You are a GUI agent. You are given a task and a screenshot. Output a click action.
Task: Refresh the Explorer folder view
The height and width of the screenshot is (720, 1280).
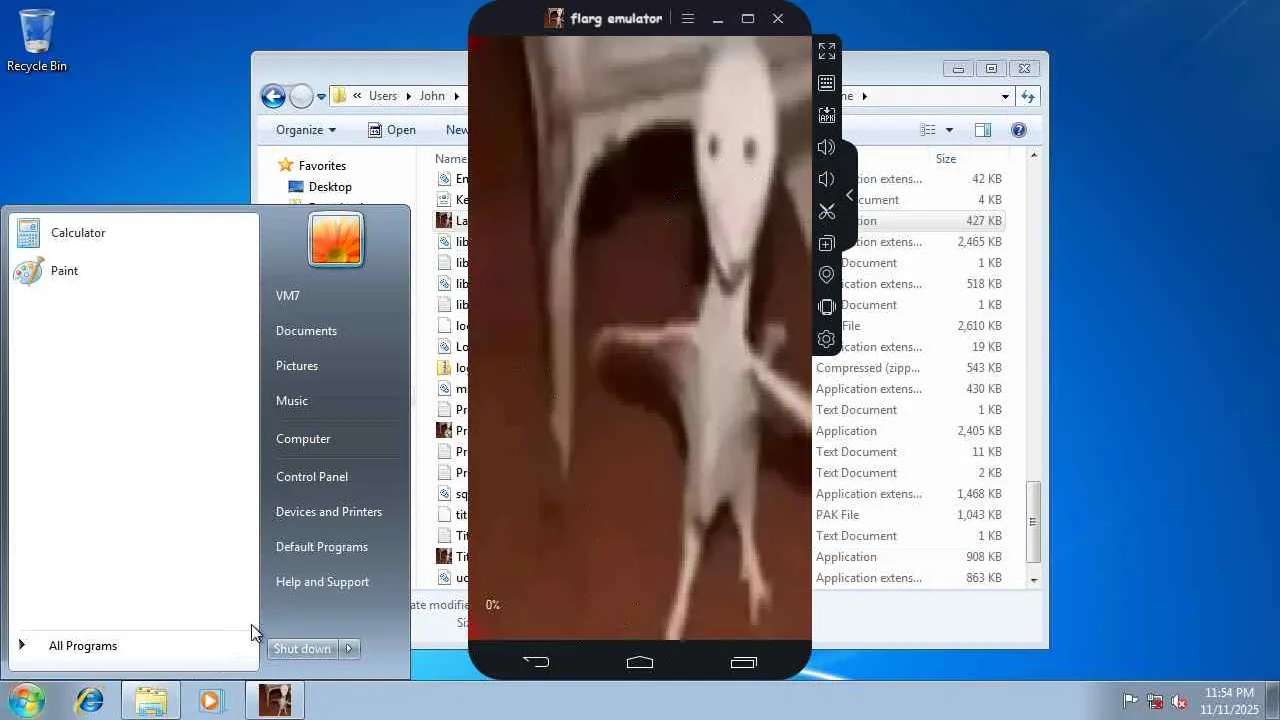pos(1027,96)
